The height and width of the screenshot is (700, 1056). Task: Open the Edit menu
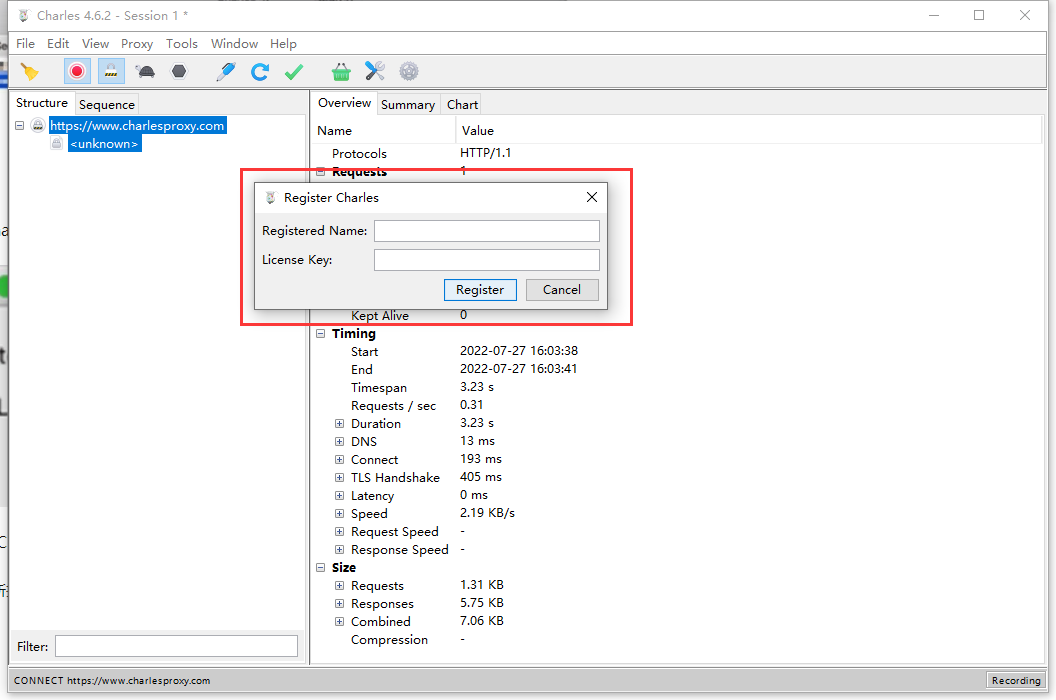tap(58, 44)
